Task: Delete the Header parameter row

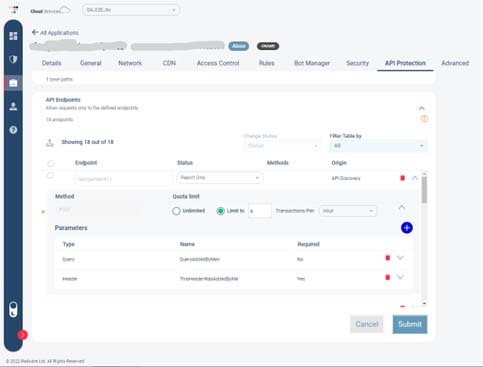Action: [x=388, y=277]
